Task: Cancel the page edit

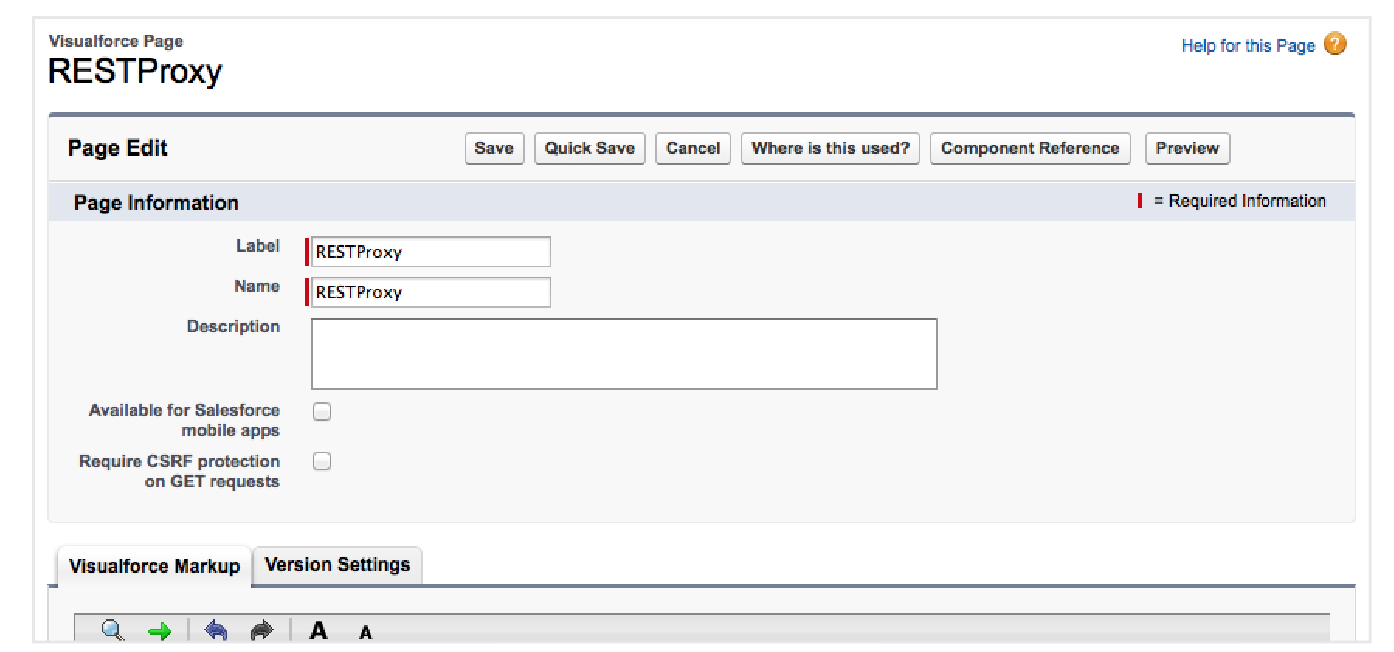Action: click(x=693, y=148)
